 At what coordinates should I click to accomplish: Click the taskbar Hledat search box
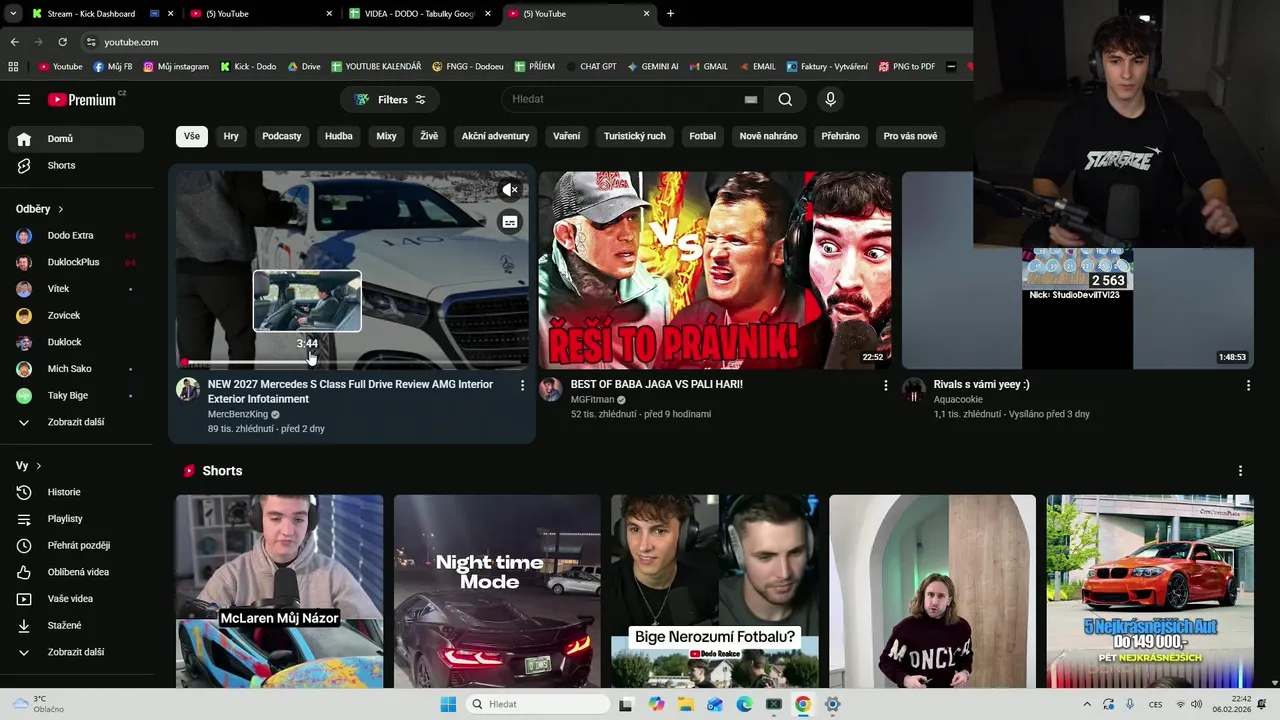pyautogui.click(x=539, y=704)
